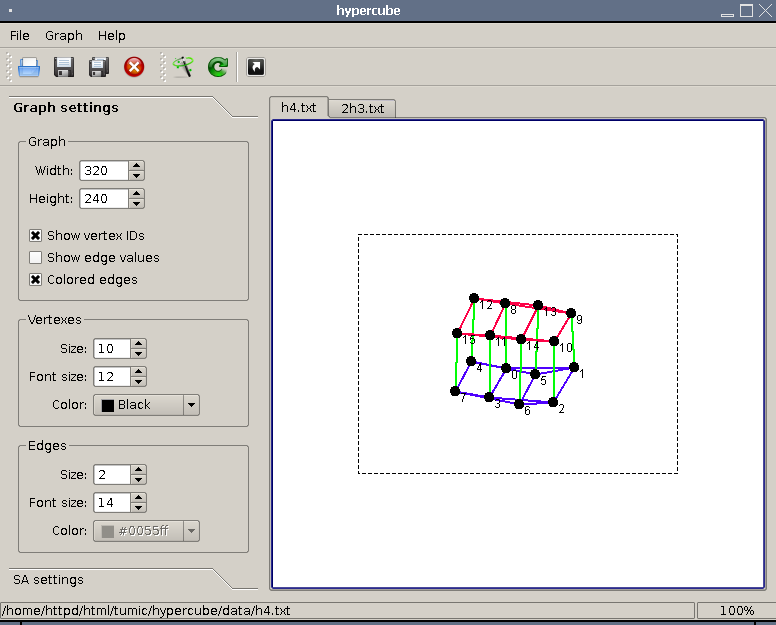Click the 100% zoom status indicator

[x=736, y=611]
